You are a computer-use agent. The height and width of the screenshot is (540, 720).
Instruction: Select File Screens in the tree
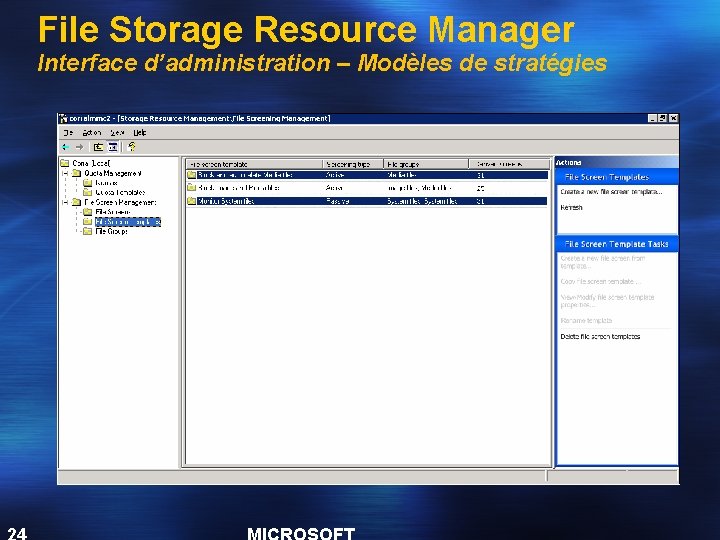coord(112,212)
